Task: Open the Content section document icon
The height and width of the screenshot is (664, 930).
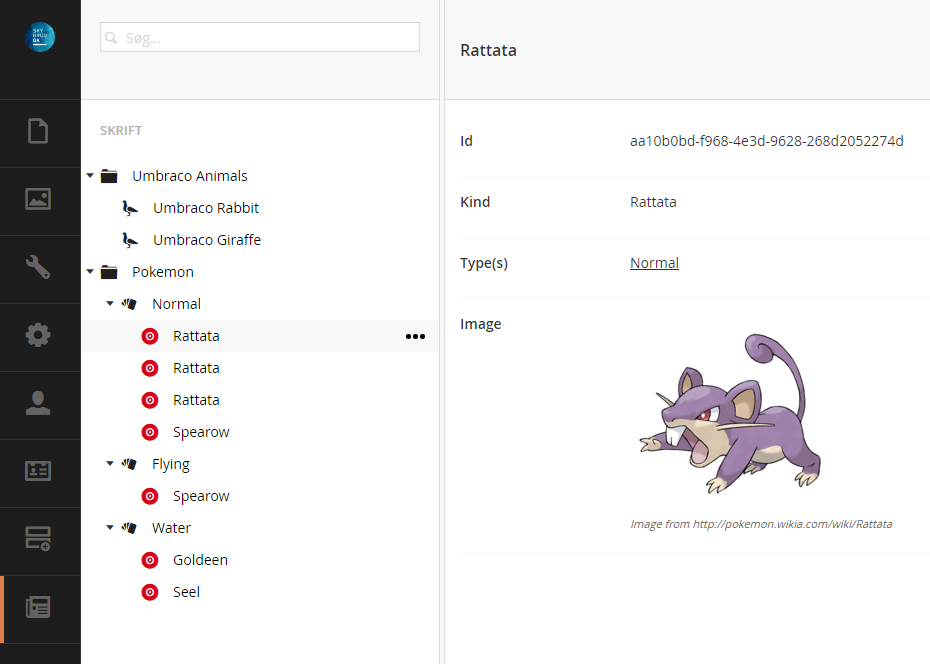Action: 38,131
